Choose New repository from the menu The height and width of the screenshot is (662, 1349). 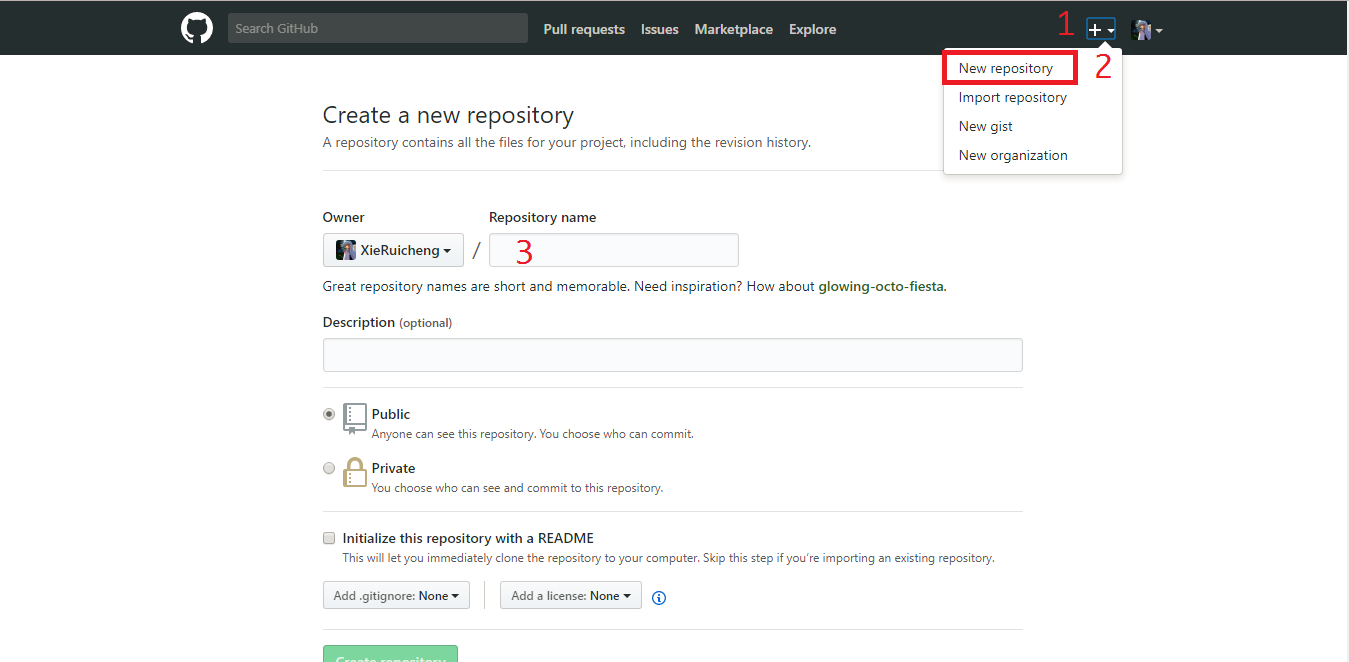[x=1006, y=68]
